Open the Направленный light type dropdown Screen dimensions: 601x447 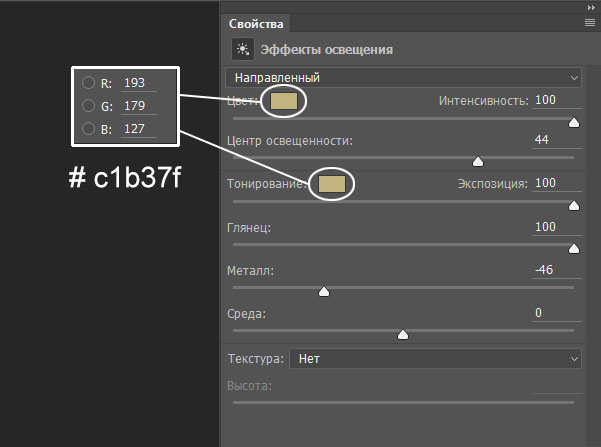click(403, 77)
